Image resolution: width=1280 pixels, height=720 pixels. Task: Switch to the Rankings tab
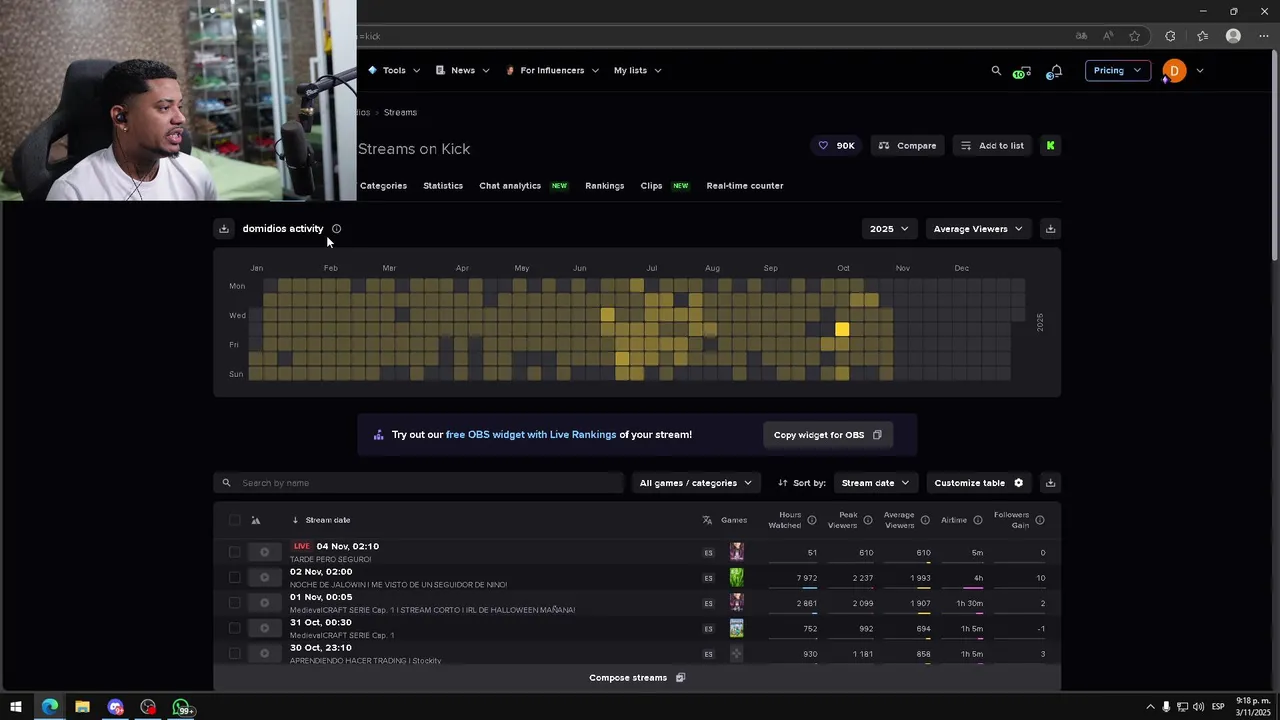[x=604, y=186]
